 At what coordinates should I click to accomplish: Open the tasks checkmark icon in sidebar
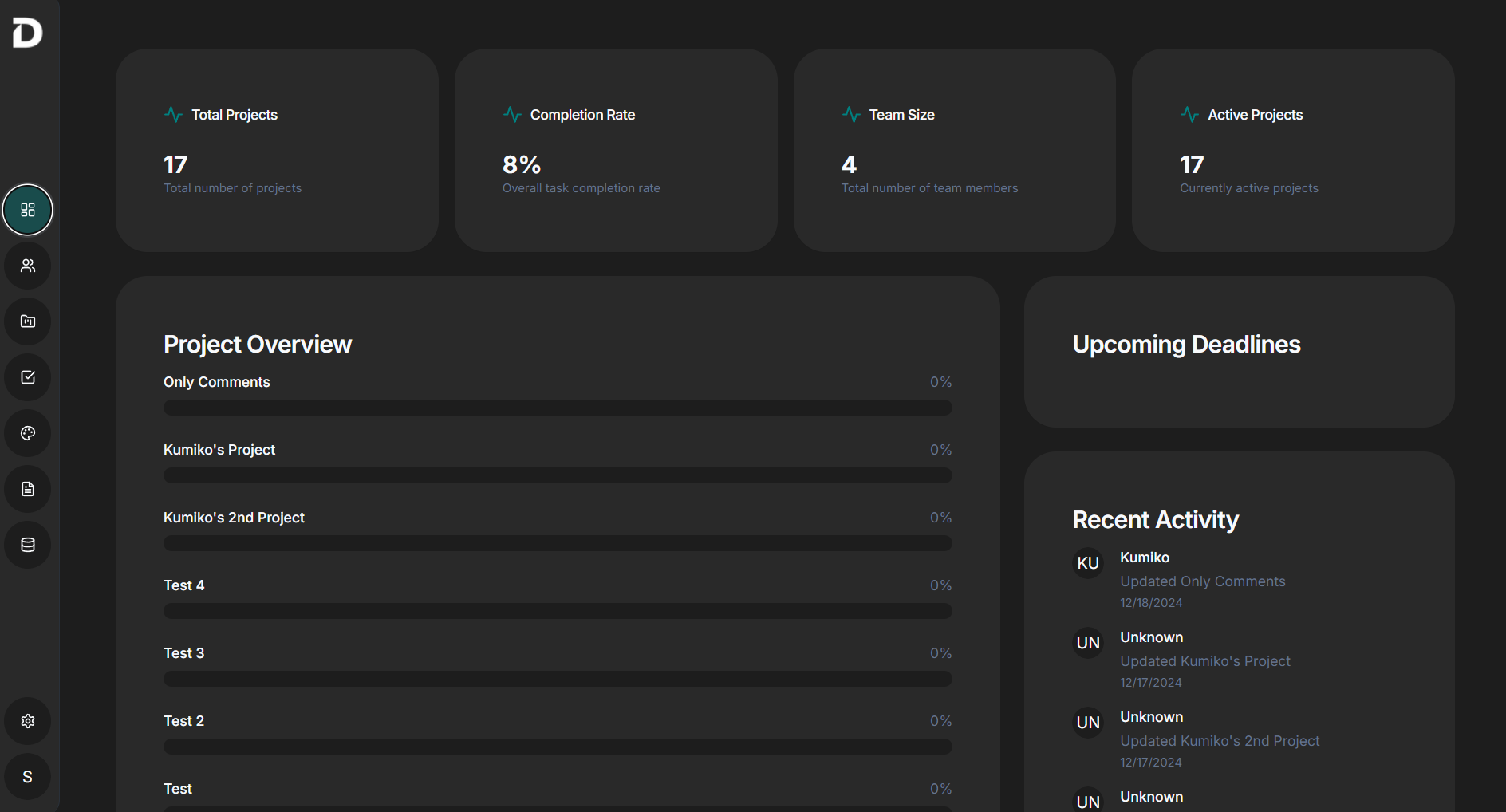click(x=28, y=377)
